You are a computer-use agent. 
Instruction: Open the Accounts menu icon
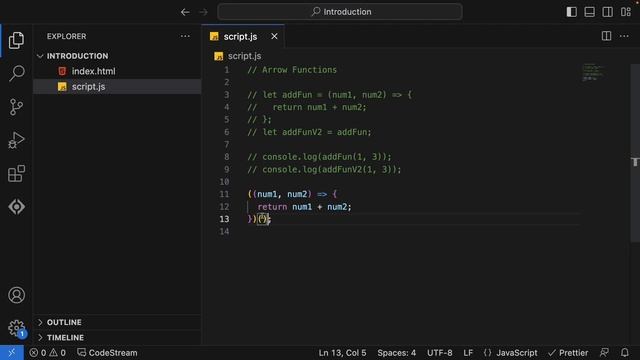[x=16, y=295]
